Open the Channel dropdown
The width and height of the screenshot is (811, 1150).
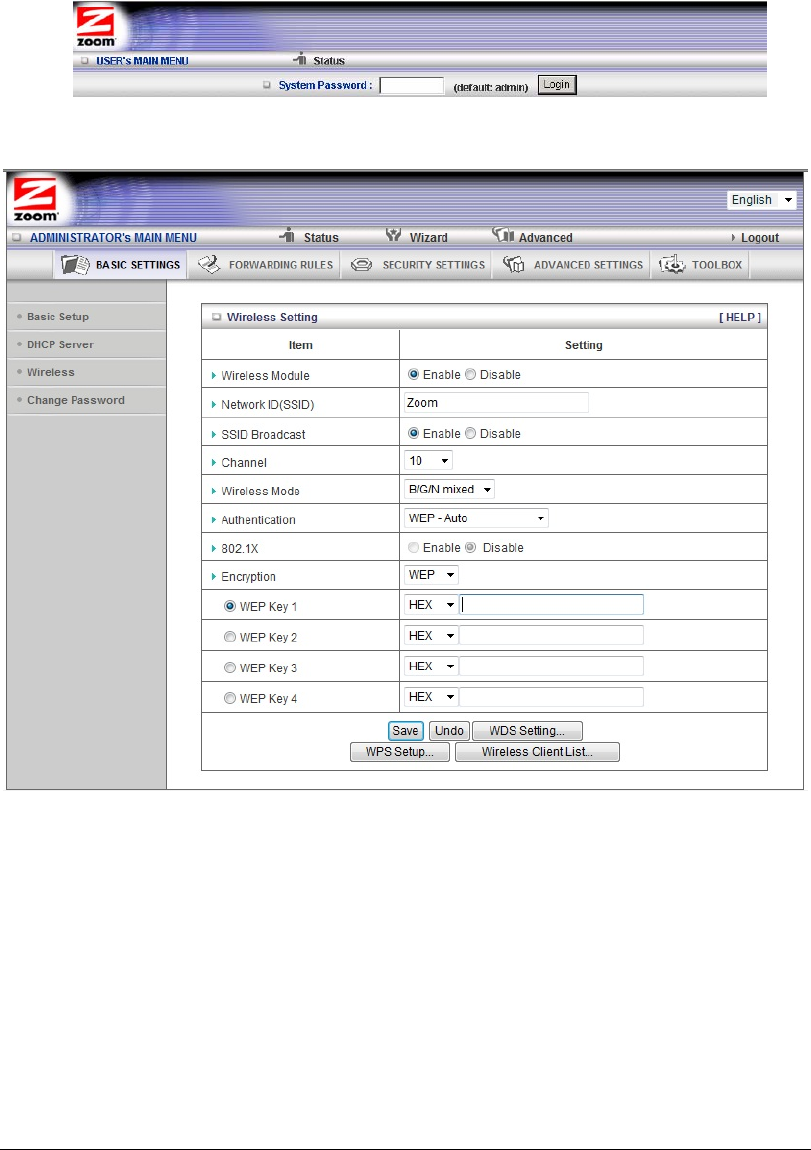pos(428,461)
